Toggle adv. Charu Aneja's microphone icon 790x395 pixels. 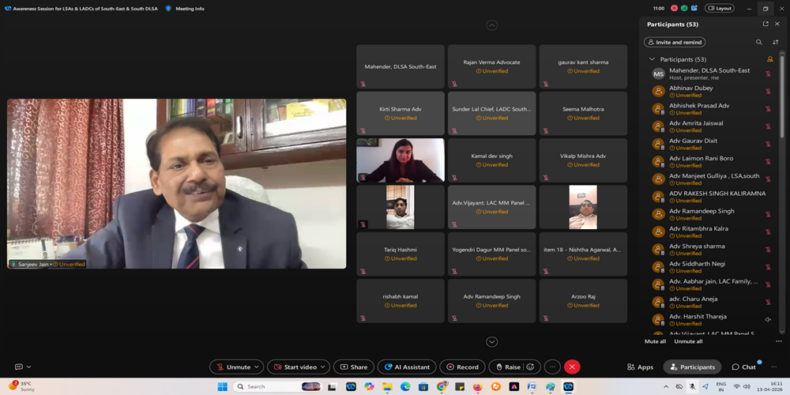tap(768, 302)
